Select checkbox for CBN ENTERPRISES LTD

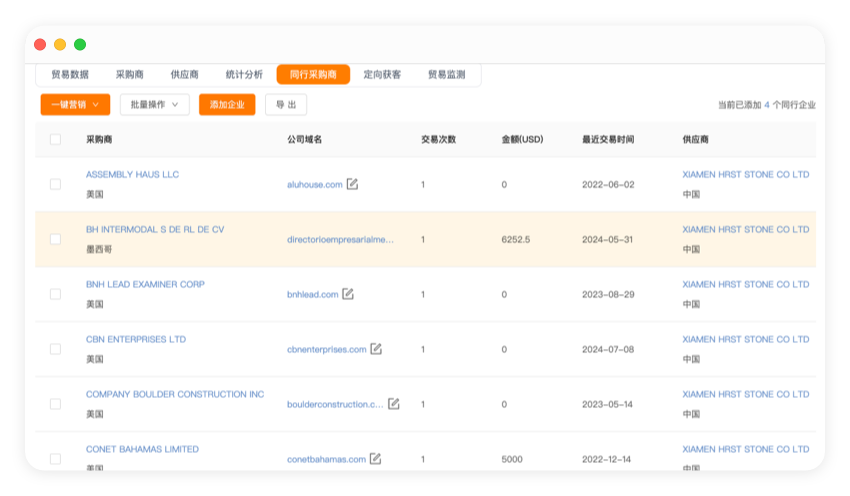[55, 349]
